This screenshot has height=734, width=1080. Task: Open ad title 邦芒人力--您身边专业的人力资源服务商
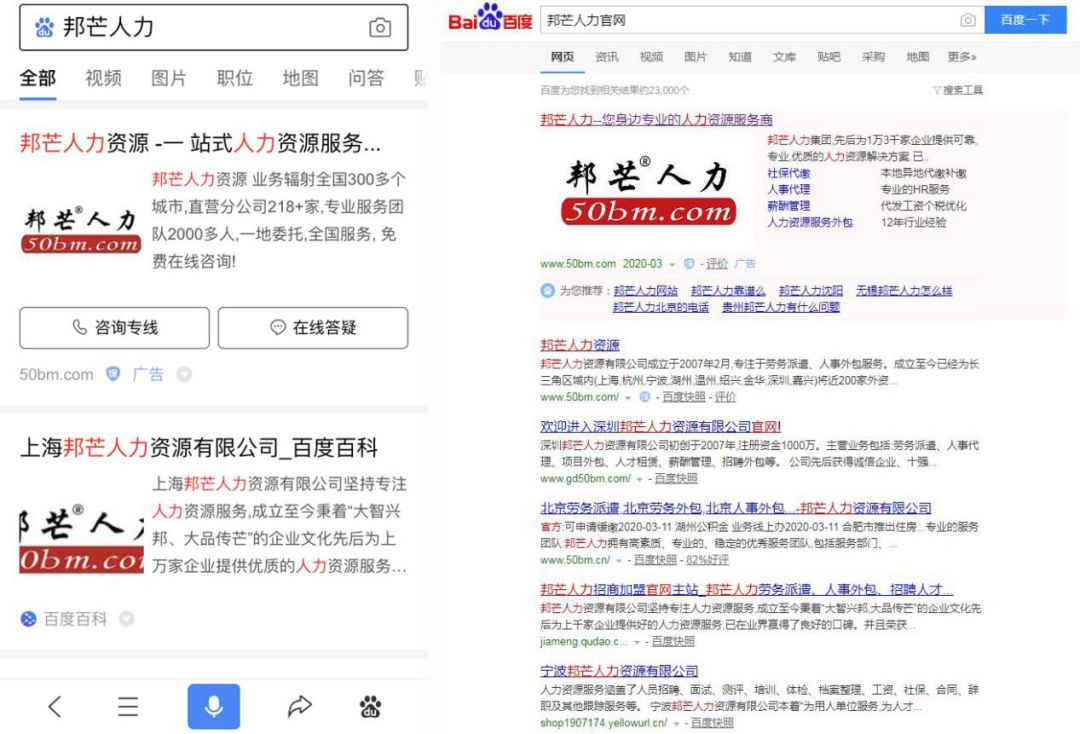(x=656, y=119)
